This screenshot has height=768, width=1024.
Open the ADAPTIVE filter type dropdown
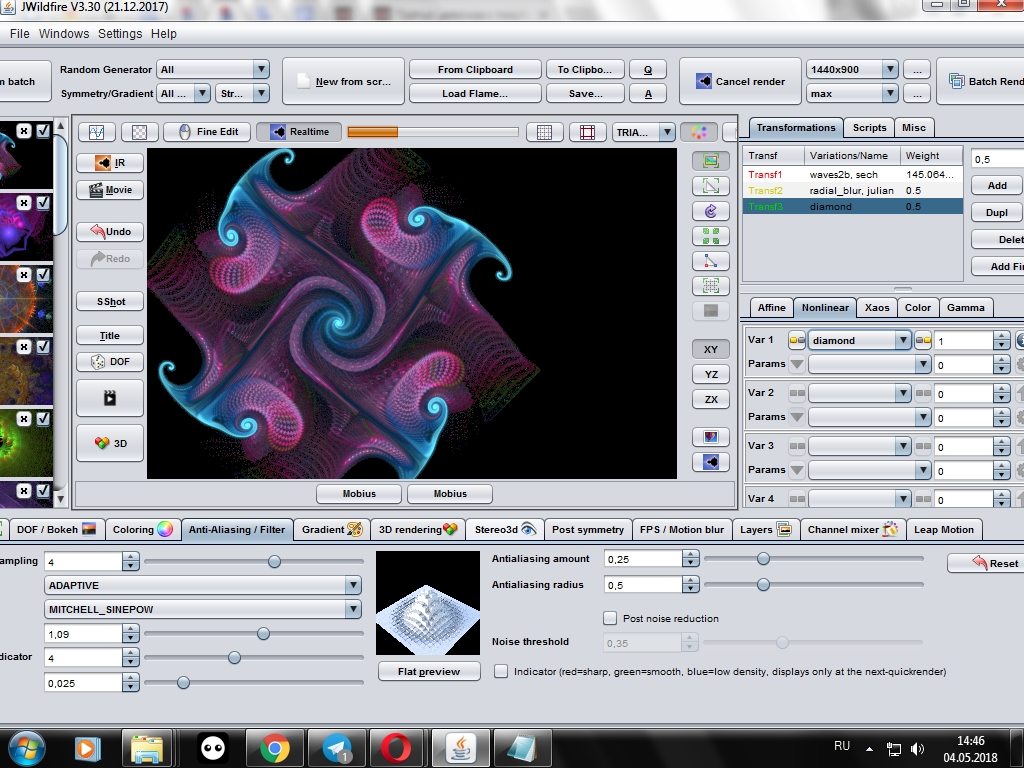click(x=203, y=585)
